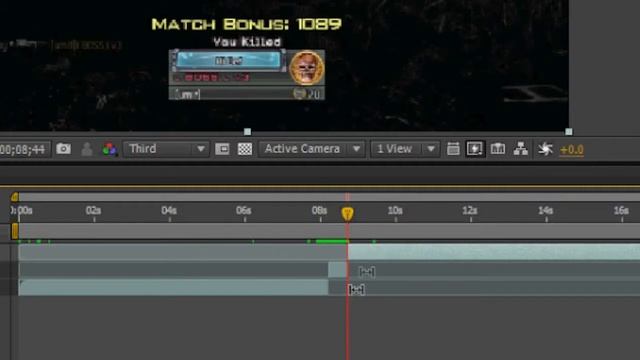Click the time navigator start handle
Viewport: 640px width, 360px height.
pos(15,197)
